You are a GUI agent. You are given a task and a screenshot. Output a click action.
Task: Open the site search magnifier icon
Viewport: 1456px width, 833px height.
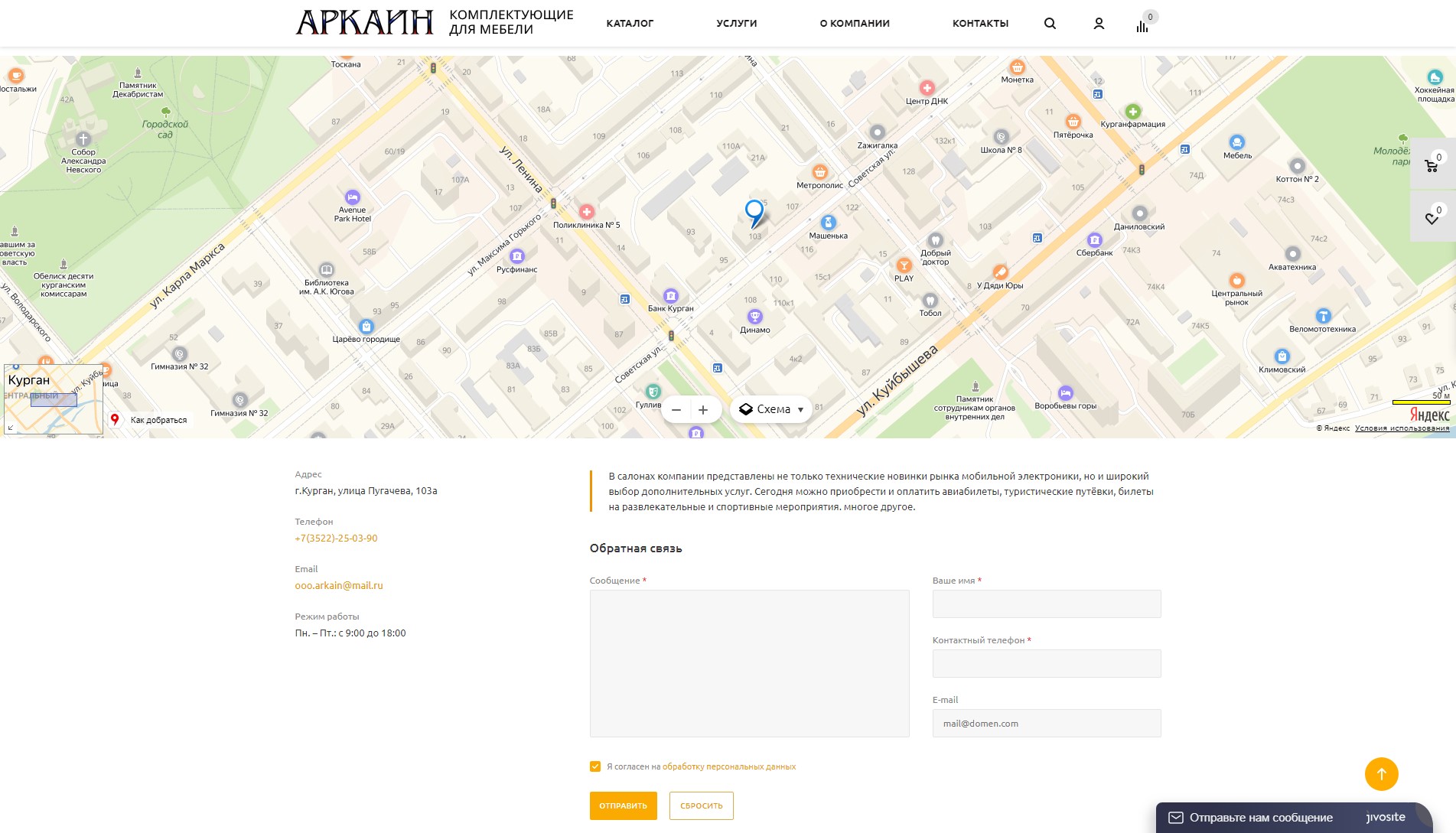[1050, 24]
